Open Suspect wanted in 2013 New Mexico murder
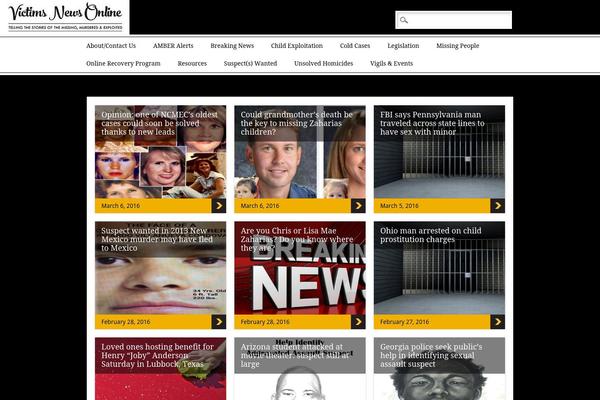The height and width of the screenshot is (400, 600). click(x=157, y=239)
